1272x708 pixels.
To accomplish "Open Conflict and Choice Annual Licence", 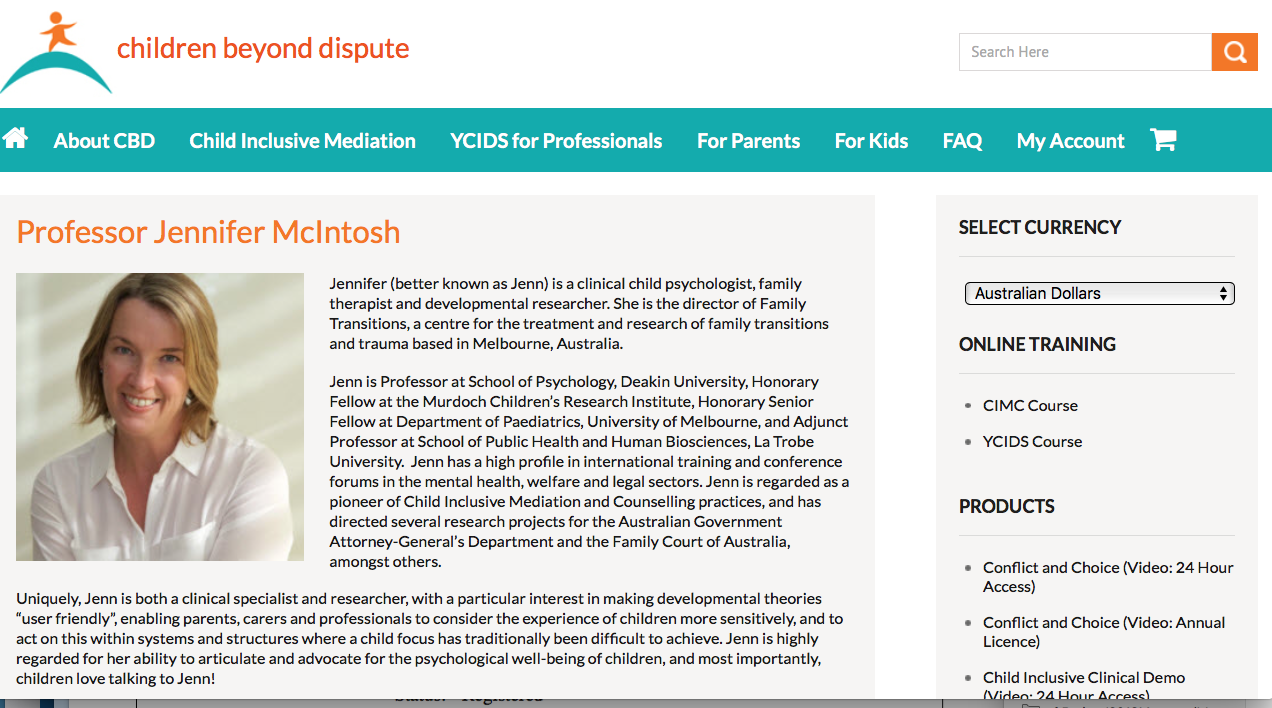I will 1103,632.
